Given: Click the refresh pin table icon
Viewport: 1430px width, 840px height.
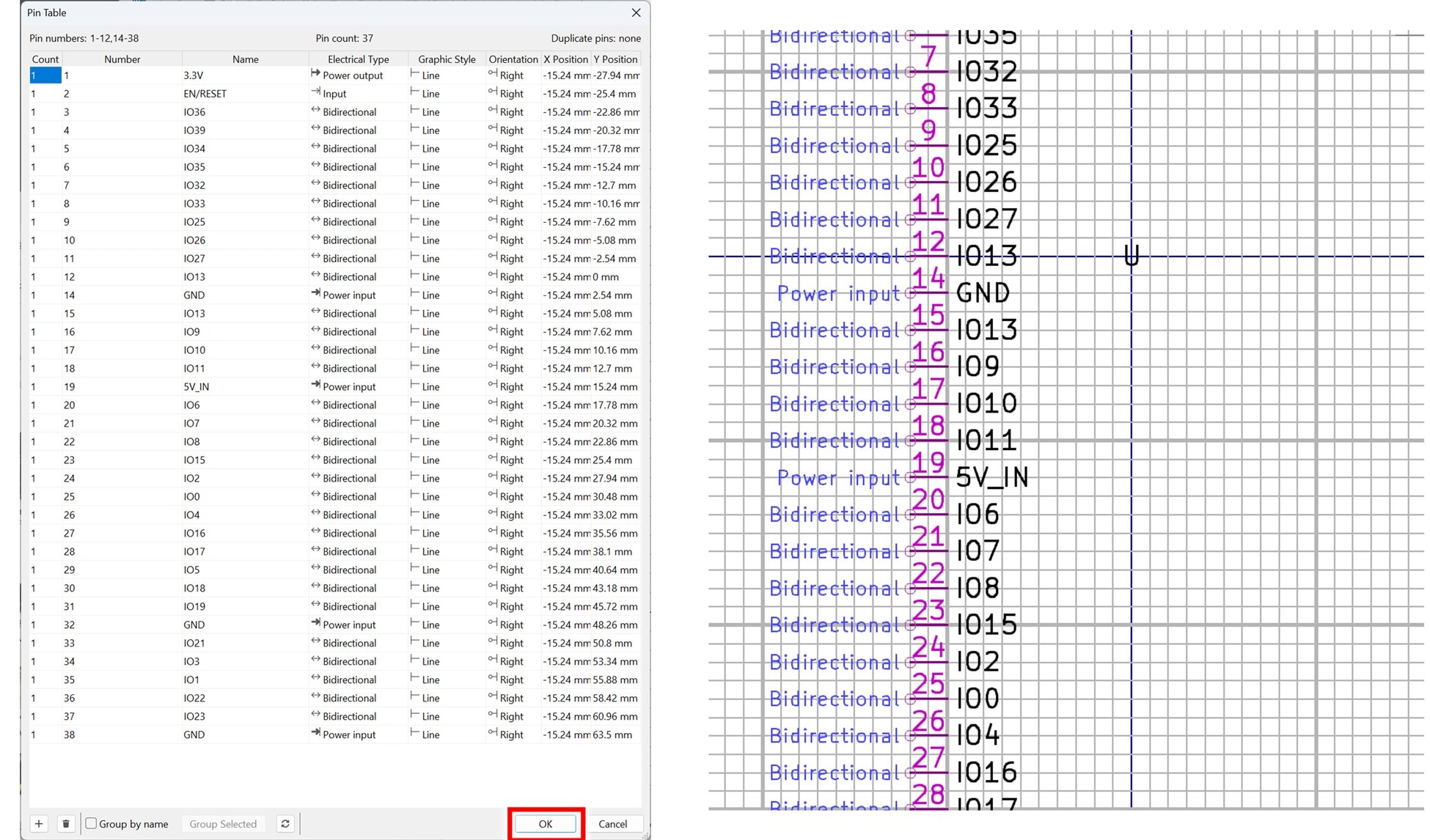Looking at the screenshot, I should (x=285, y=824).
